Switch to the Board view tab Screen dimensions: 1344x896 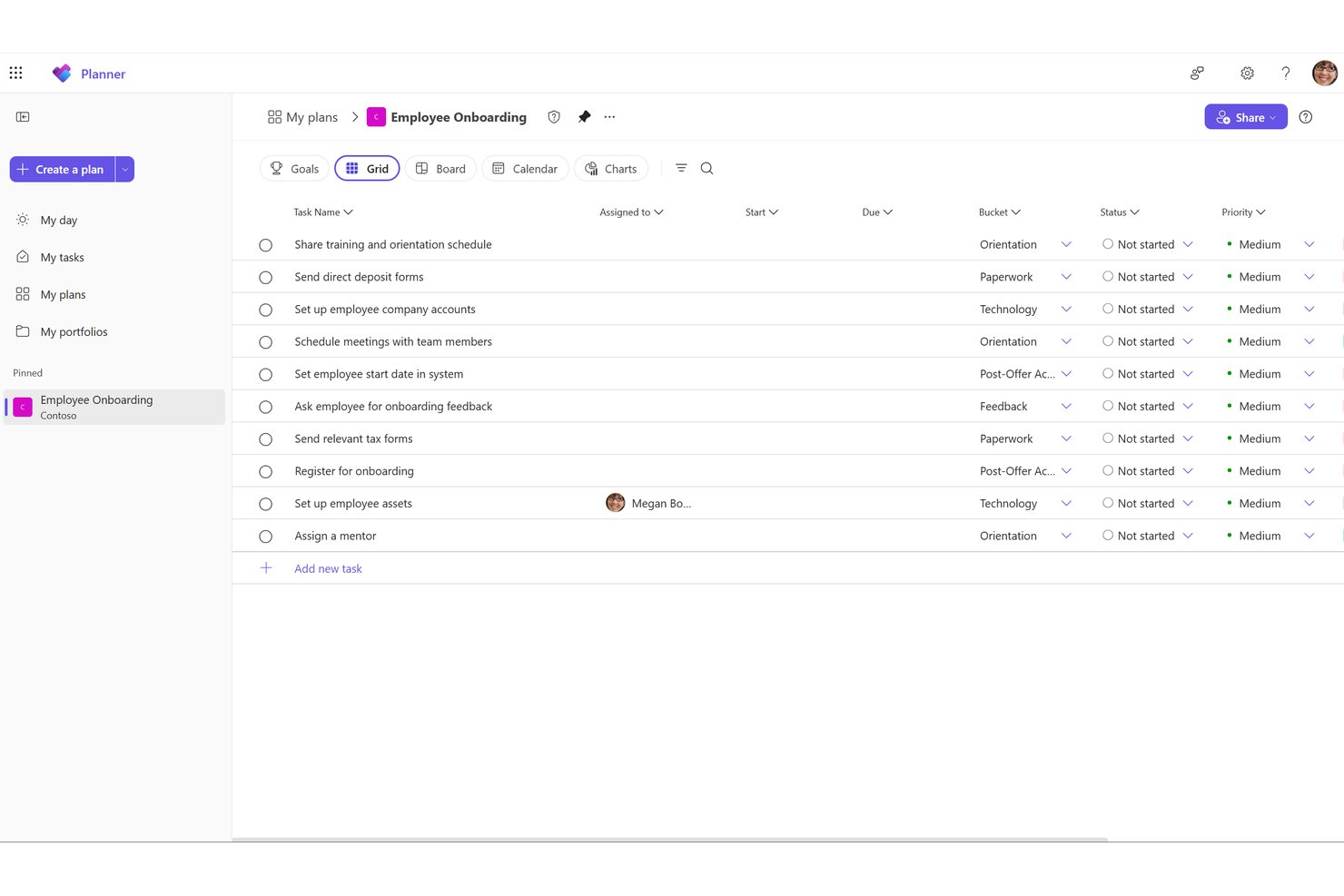click(440, 169)
